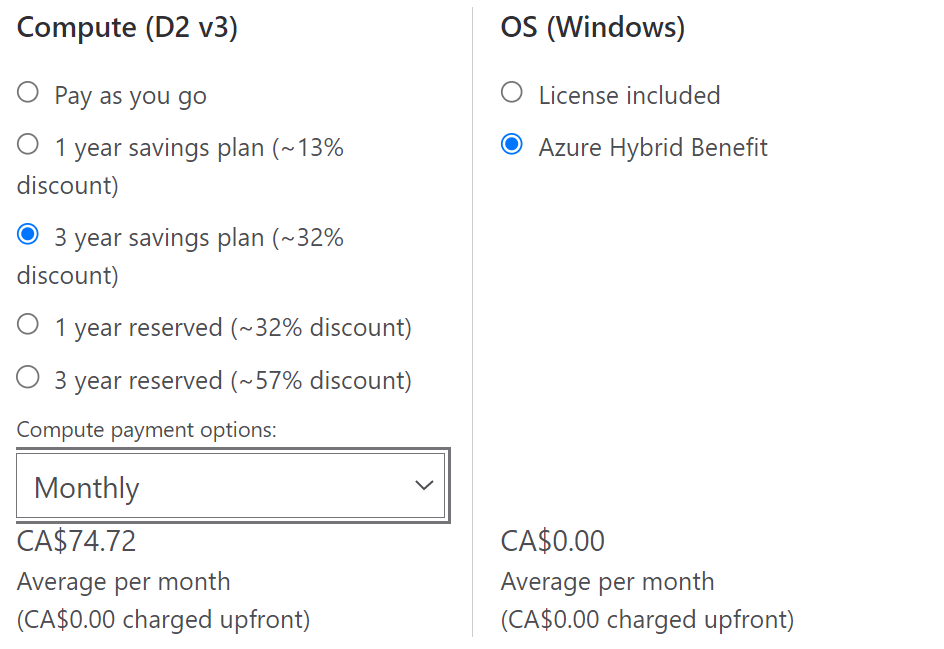
Task: Click the License included label text
Action: (x=629, y=95)
